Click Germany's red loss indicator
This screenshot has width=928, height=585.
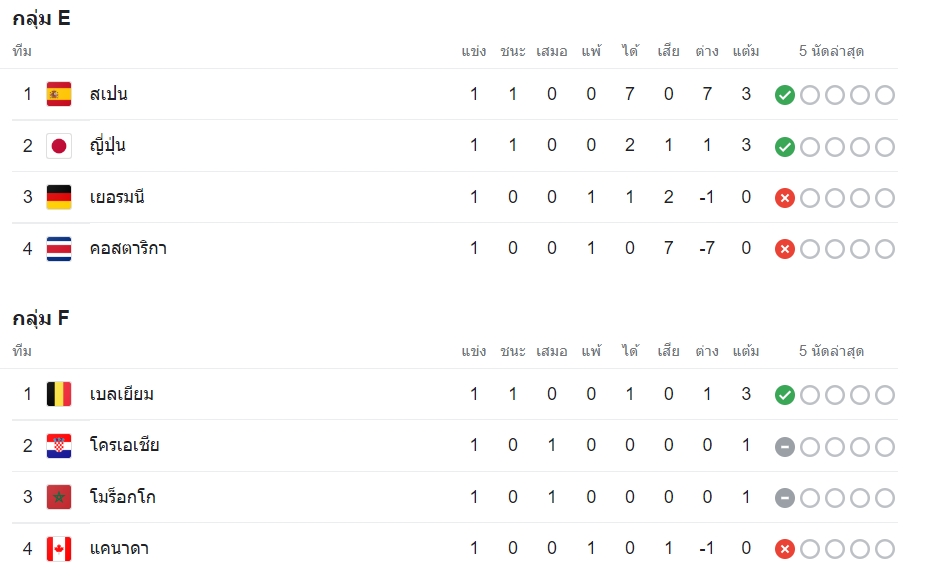point(785,198)
